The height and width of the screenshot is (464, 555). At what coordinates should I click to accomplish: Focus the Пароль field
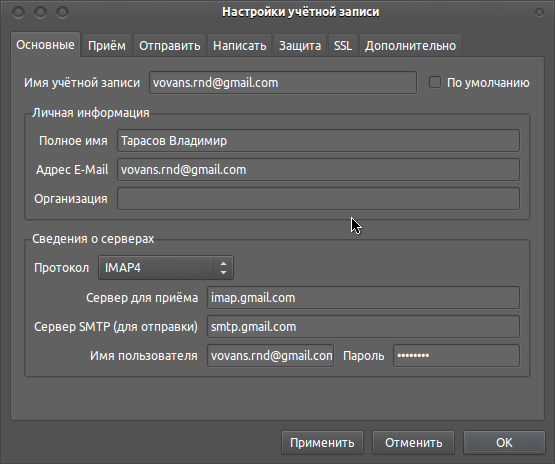pos(457,356)
